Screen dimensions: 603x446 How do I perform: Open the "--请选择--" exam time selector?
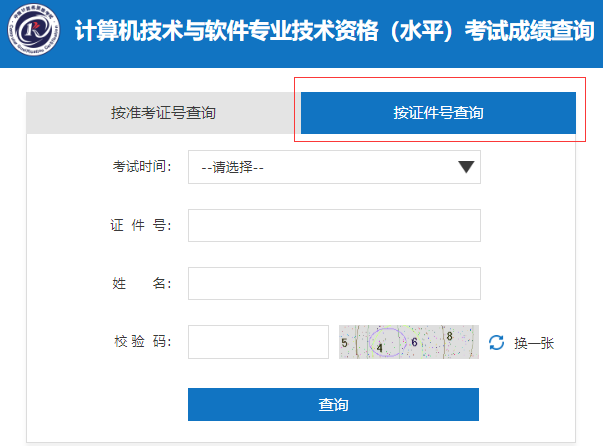point(334,168)
